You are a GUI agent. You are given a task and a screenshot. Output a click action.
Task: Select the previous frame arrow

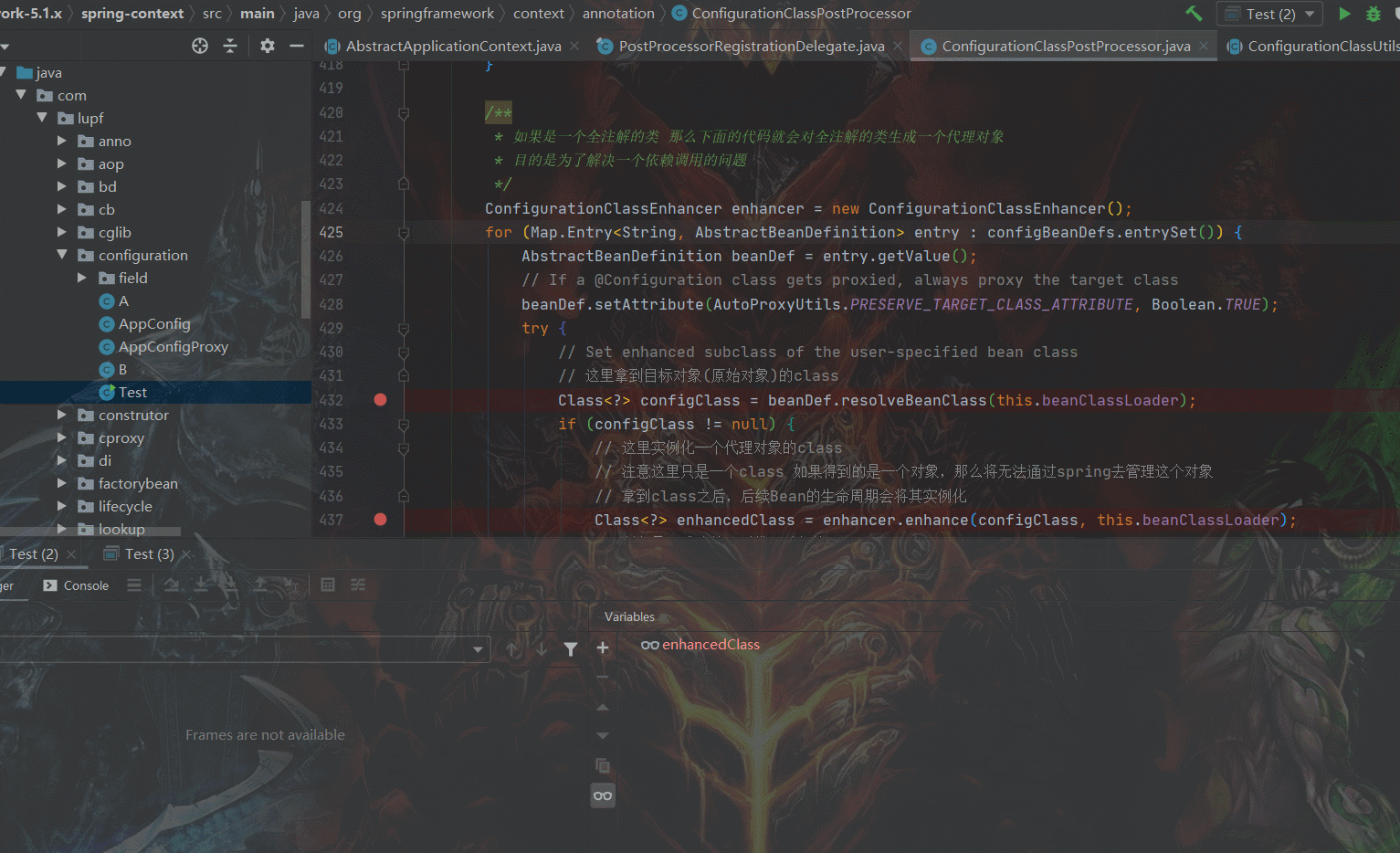point(512,649)
